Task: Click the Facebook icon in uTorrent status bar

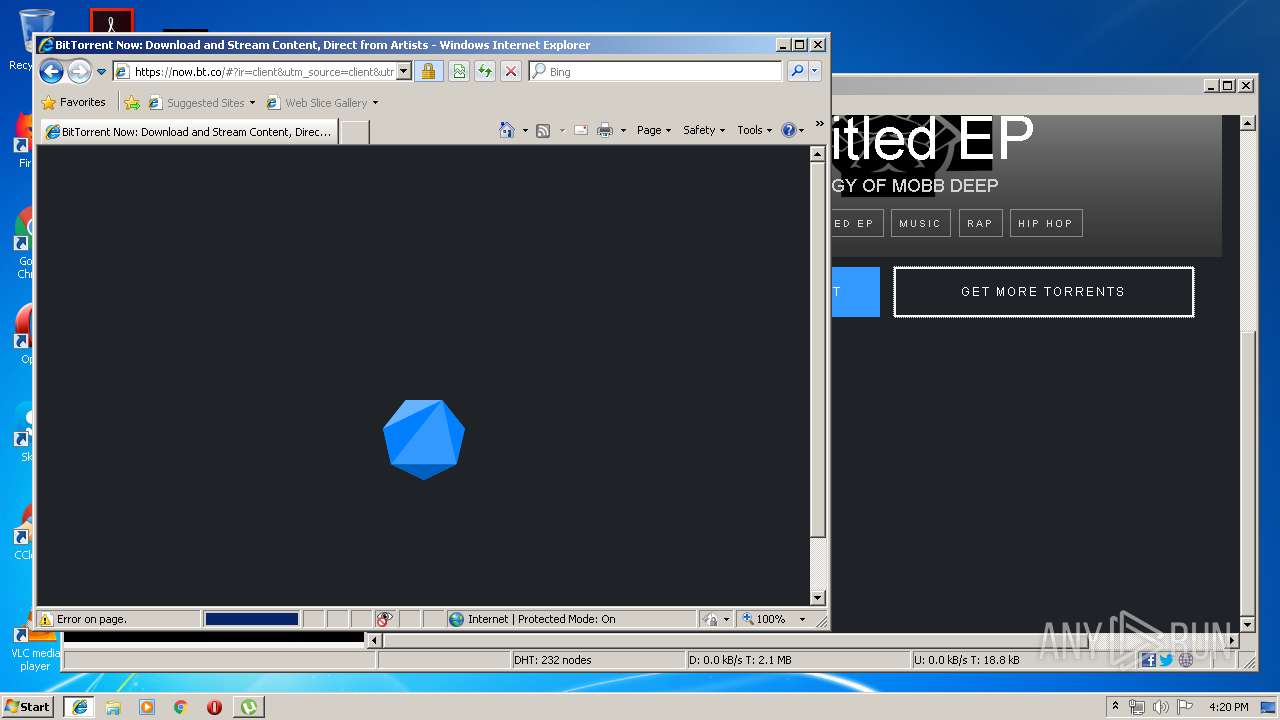Action: coord(1148,660)
